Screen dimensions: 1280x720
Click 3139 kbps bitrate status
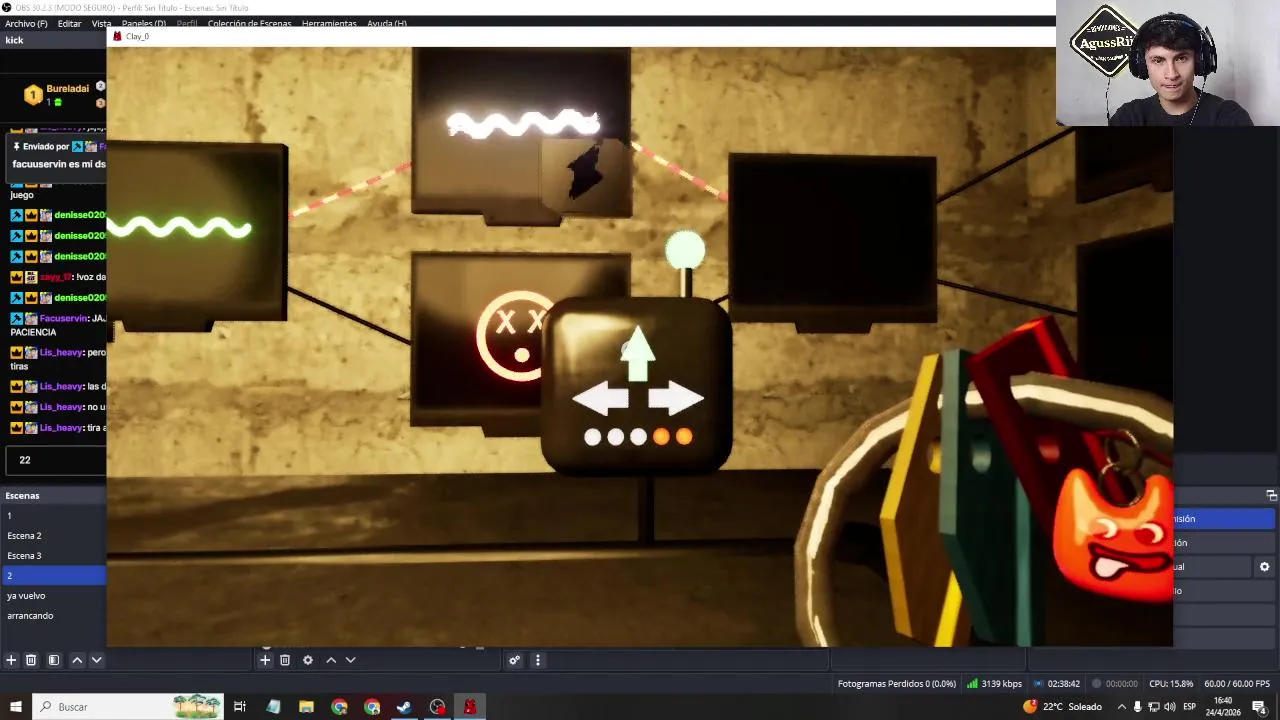994,684
